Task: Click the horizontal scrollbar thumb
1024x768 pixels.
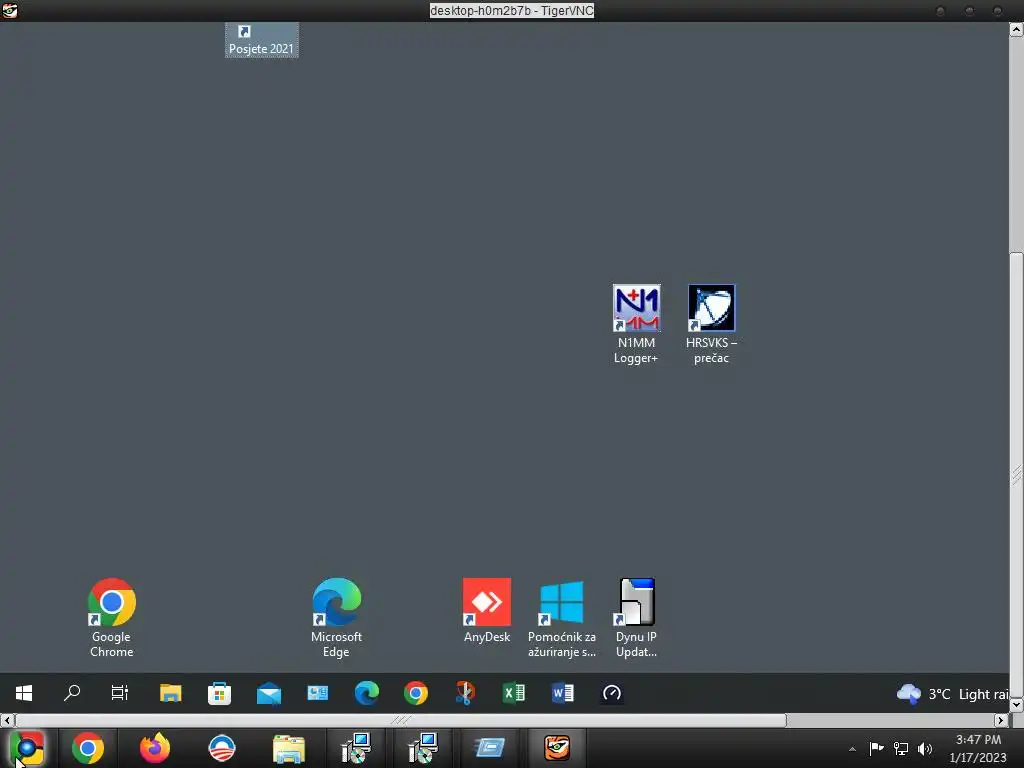Action: pyautogui.click(x=400, y=720)
